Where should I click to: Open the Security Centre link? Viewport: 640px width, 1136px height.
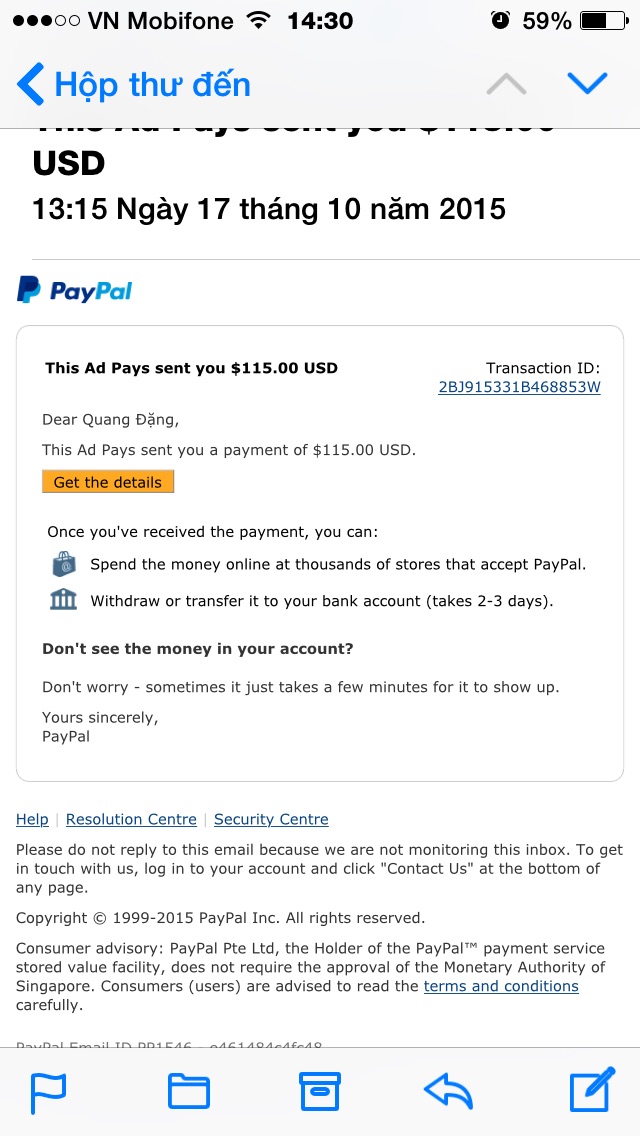(x=271, y=819)
